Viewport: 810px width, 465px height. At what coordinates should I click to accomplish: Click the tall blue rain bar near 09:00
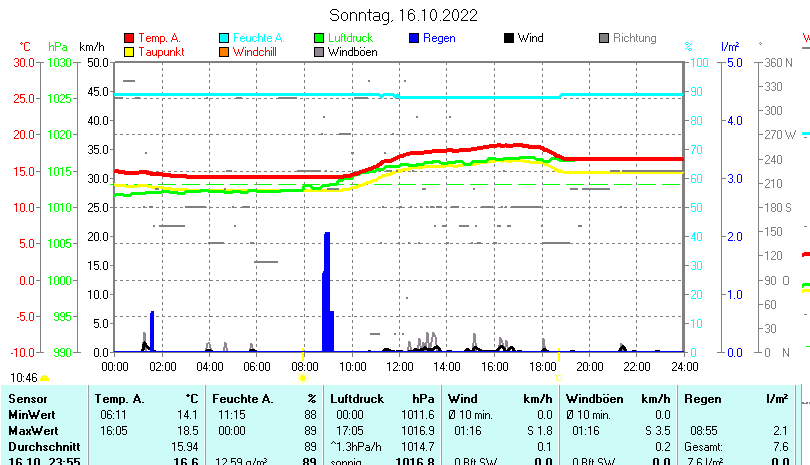tap(327, 290)
